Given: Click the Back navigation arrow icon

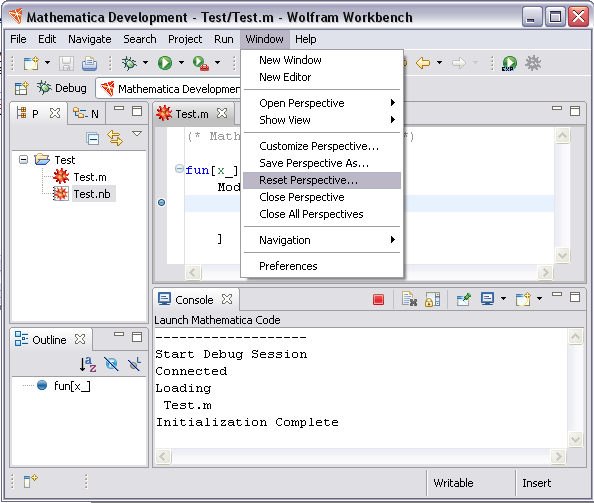Looking at the screenshot, I should pos(423,63).
